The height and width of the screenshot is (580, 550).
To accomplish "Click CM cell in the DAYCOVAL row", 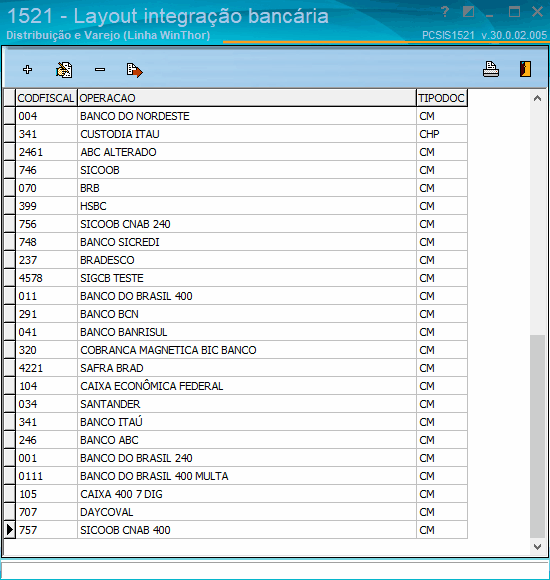I will pos(442,512).
